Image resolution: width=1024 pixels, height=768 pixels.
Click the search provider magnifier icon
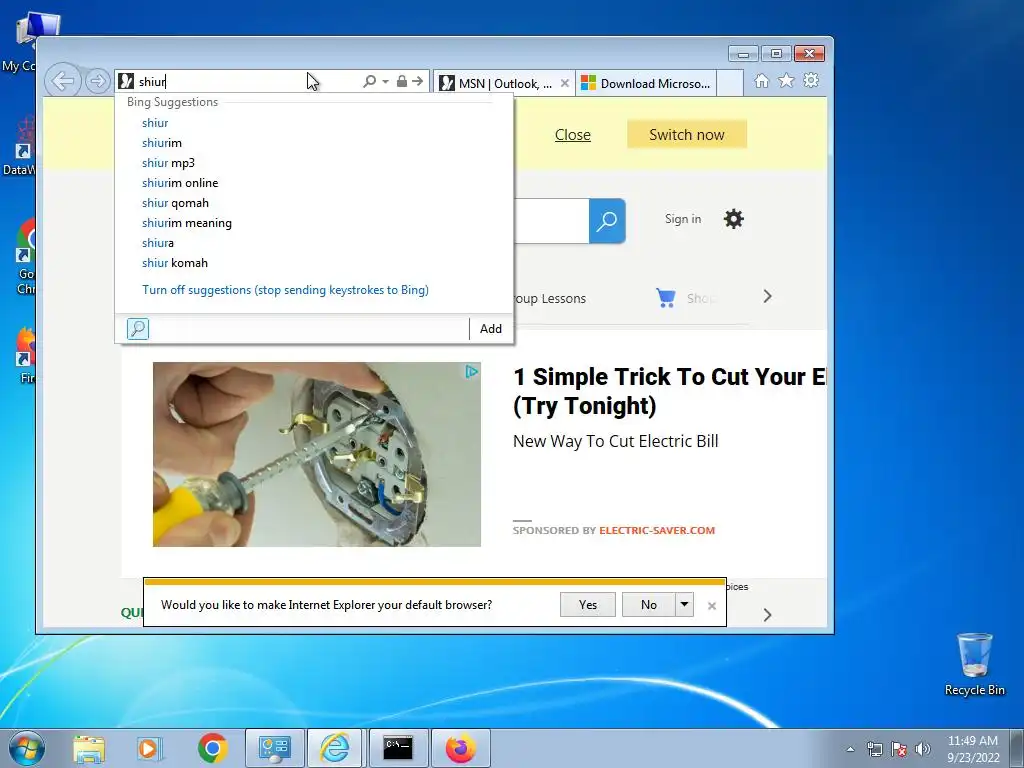coord(138,328)
